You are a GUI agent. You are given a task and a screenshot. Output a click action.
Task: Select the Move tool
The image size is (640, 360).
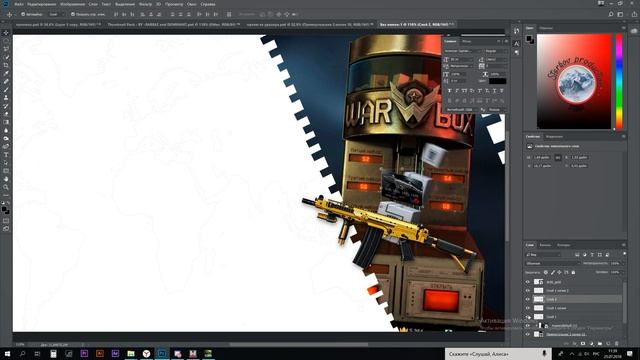[x=6, y=33]
